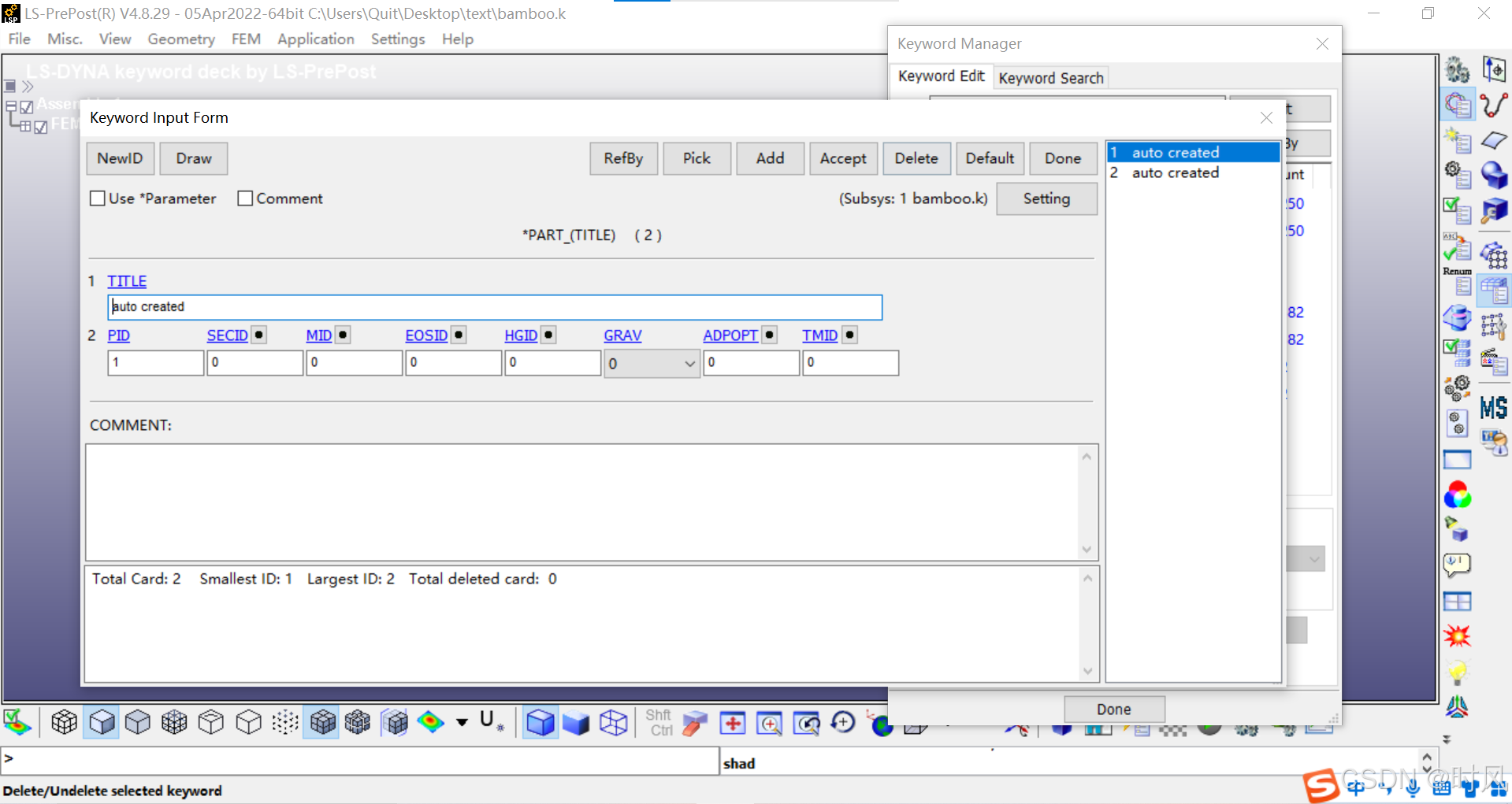The width and height of the screenshot is (1512, 804).
Task: Click the NewID button
Action: point(120,158)
